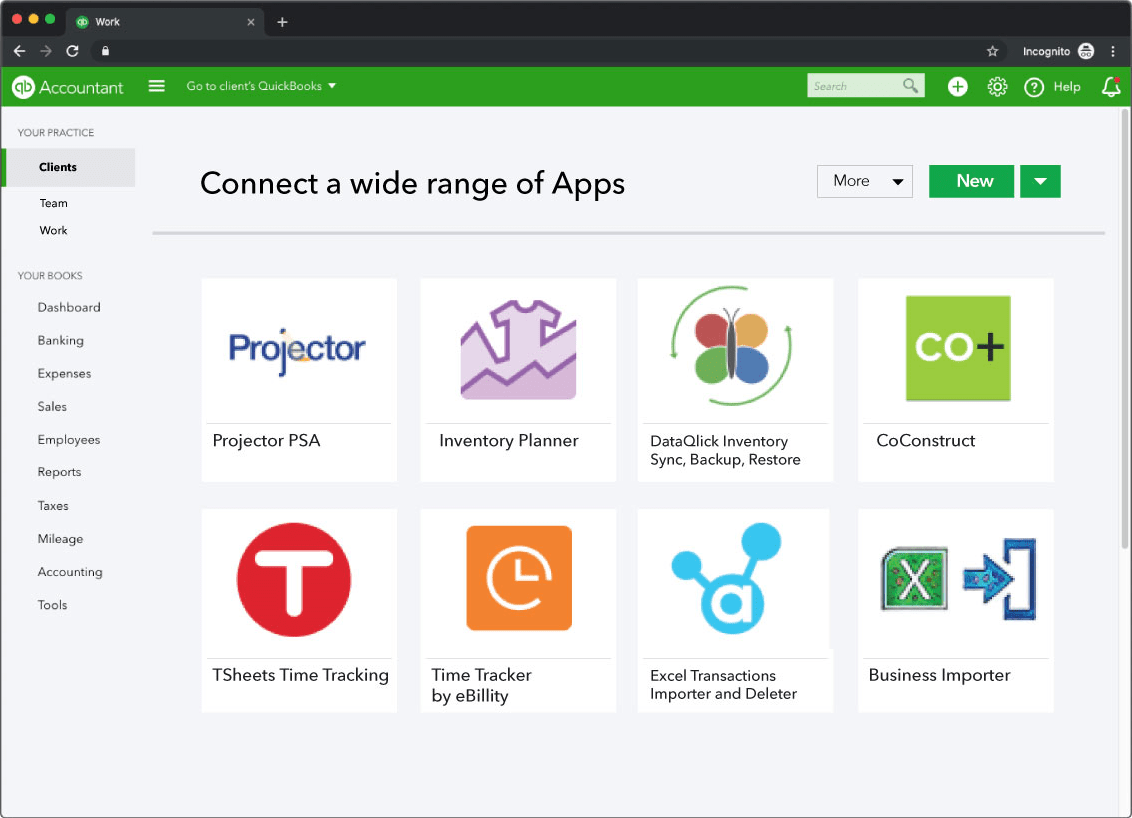The image size is (1132, 818).
Task: Open Work in the sidebar
Action: pos(53,230)
